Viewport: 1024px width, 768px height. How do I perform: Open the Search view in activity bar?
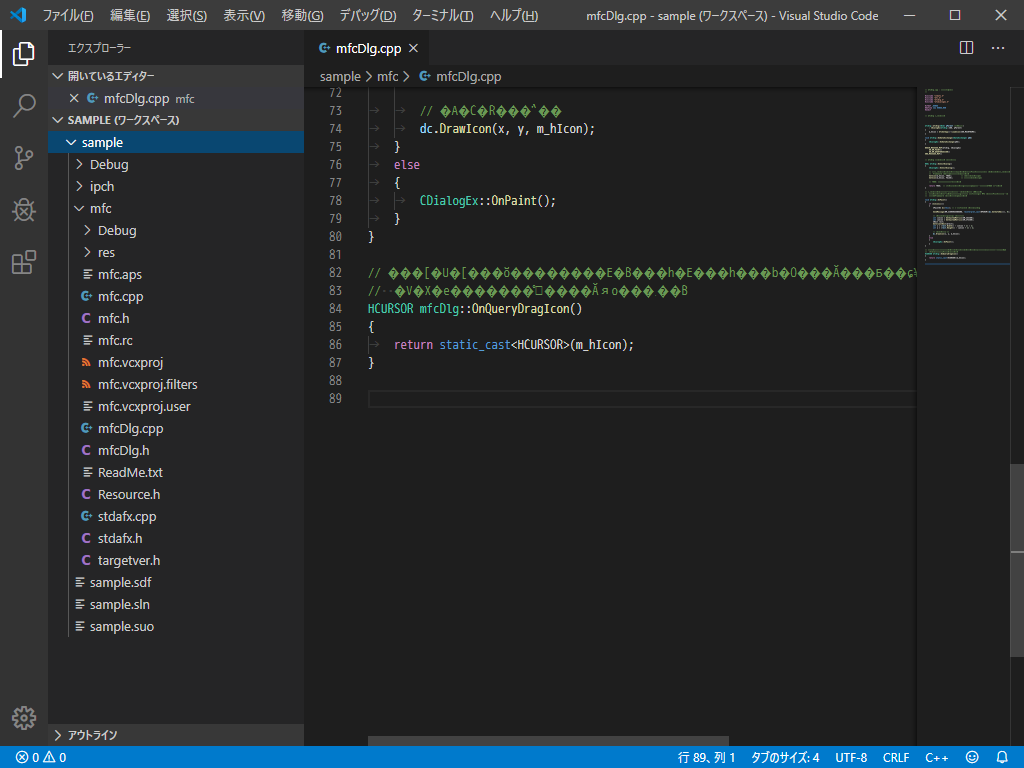tap(24, 106)
